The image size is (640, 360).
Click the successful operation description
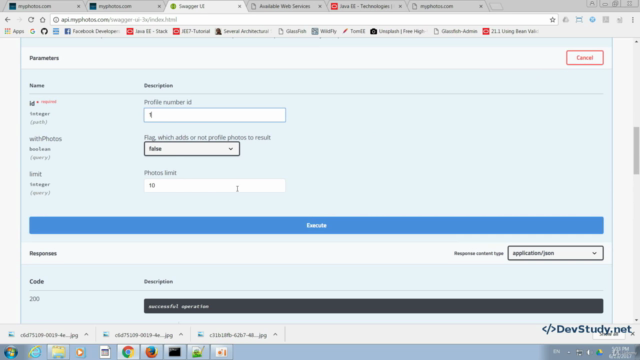pyautogui.click(x=179, y=306)
